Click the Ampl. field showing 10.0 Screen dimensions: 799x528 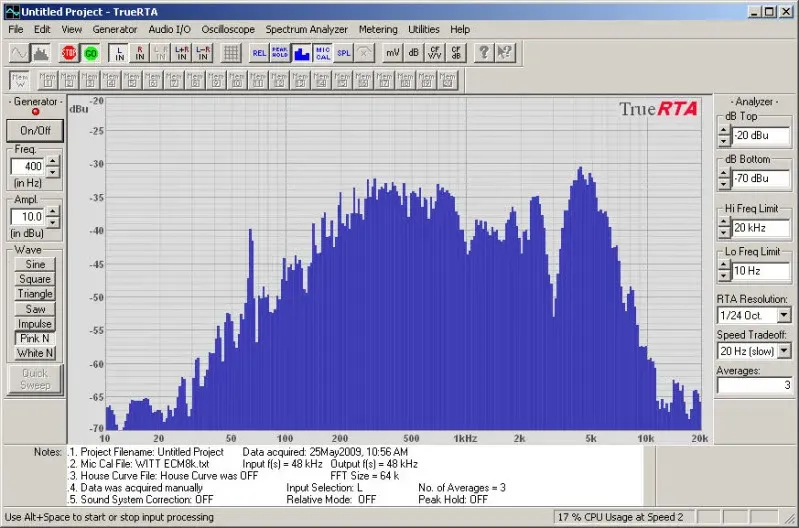(x=29, y=217)
